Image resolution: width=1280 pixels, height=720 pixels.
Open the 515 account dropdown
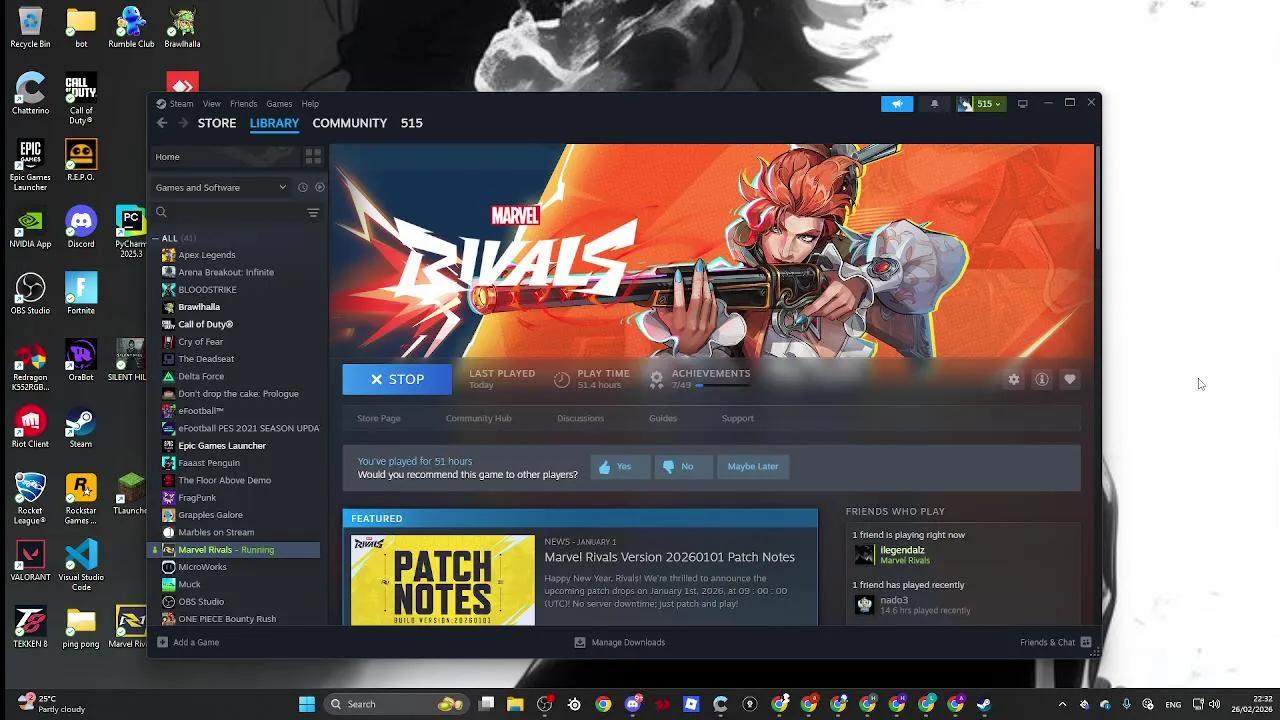981,103
